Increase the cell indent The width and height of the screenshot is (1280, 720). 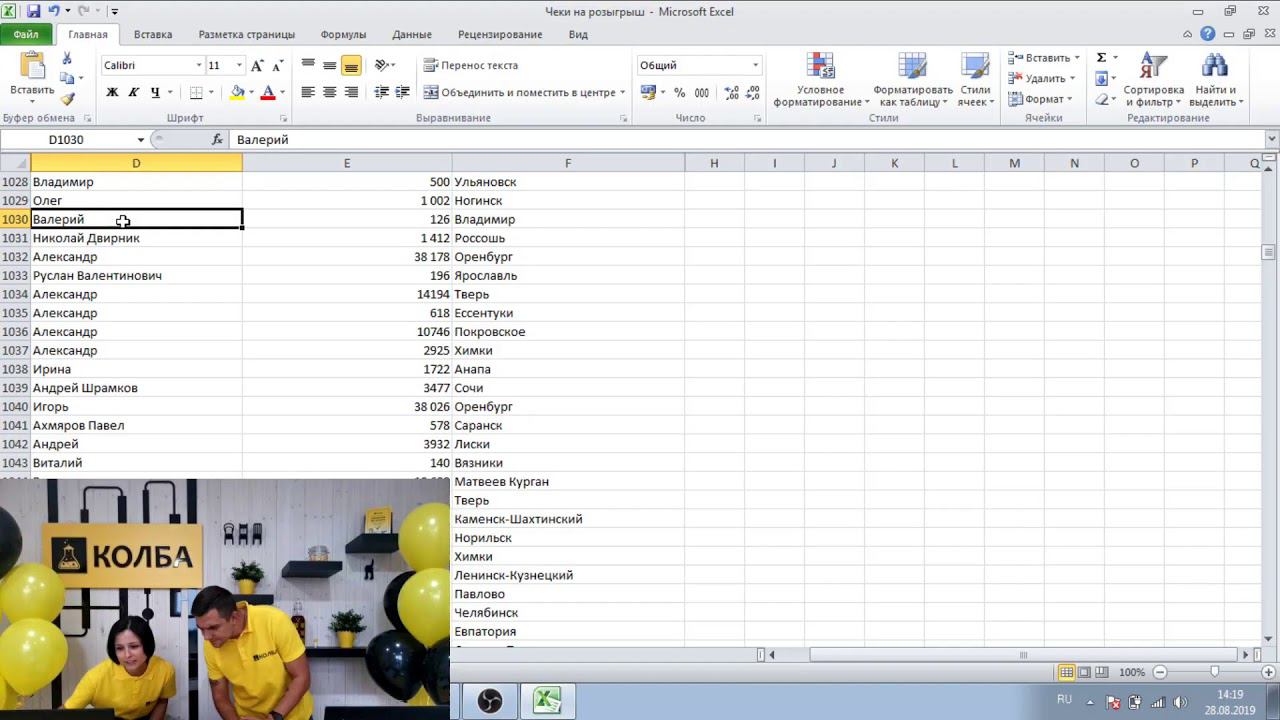(402, 93)
